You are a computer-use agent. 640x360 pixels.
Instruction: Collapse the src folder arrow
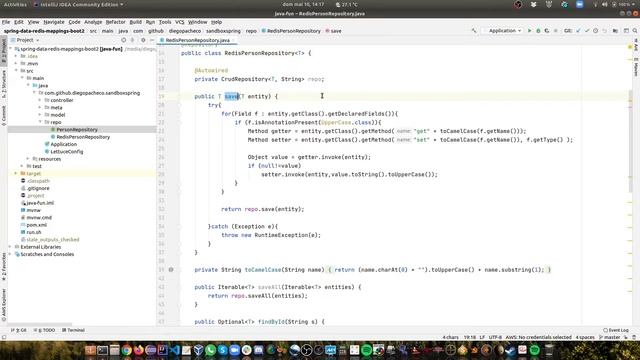[x=16, y=71]
